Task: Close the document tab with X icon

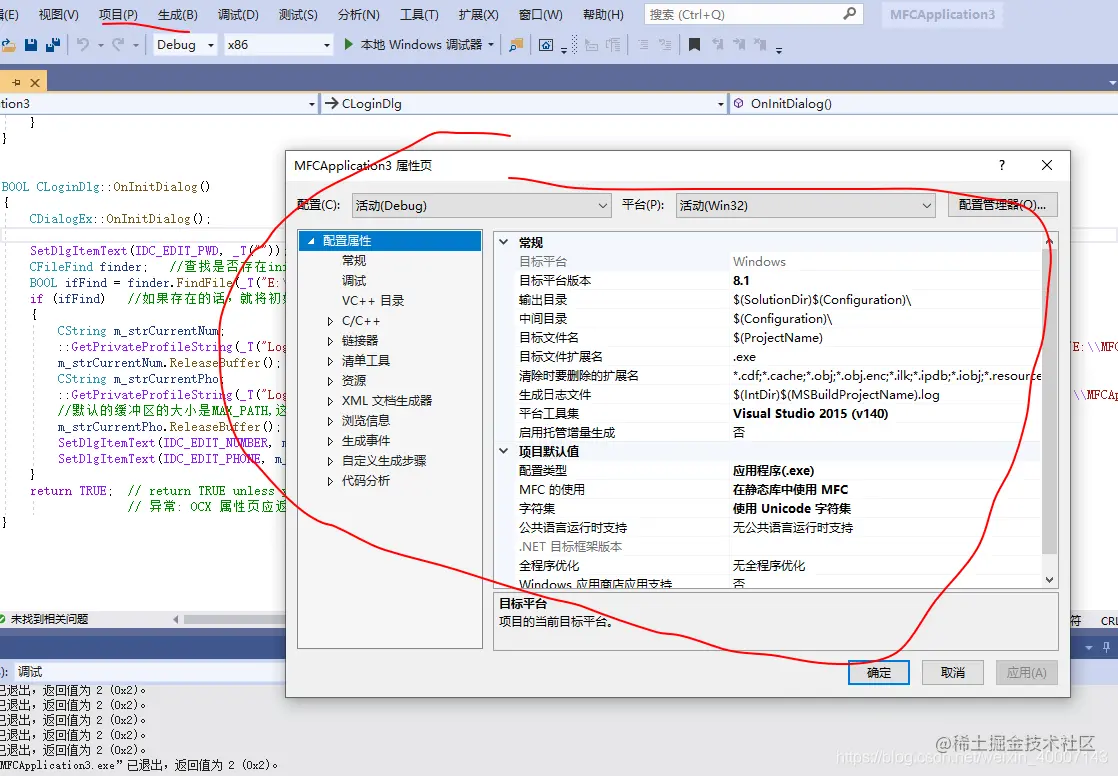Action: [x=34, y=82]
